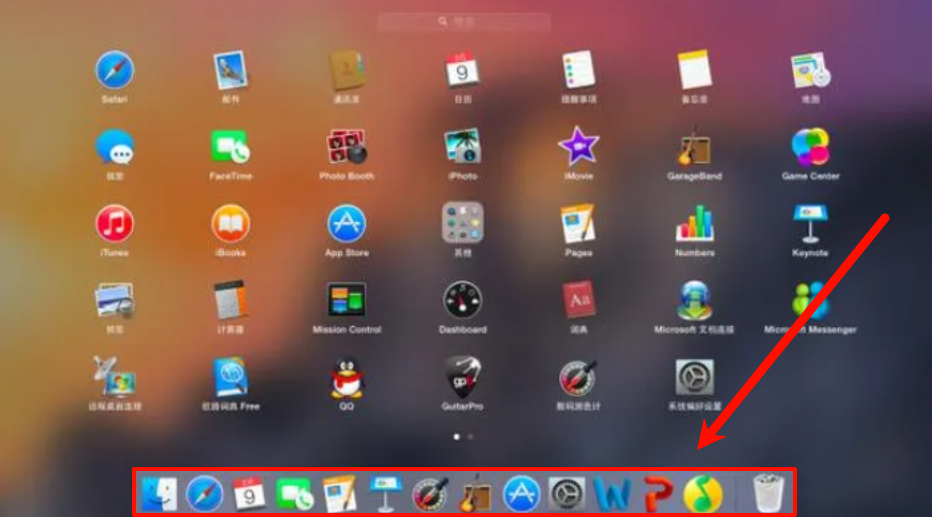The width and height of the screenshot is (932, 517).
Task: Open Photo Booth from Launchpad grid
Action: coord(347,148)
